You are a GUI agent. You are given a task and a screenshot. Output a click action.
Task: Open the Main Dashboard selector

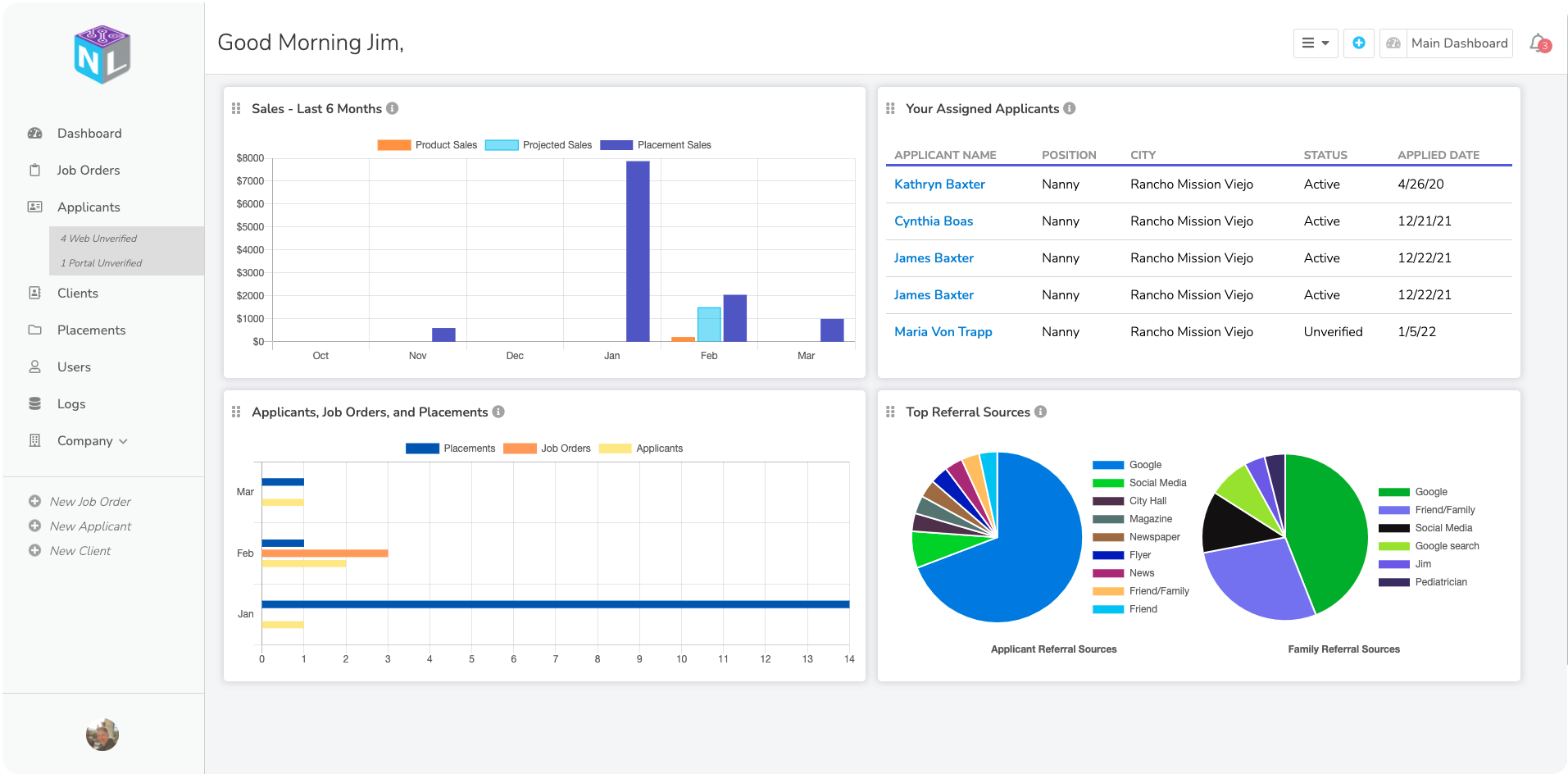click(1447, 43)
